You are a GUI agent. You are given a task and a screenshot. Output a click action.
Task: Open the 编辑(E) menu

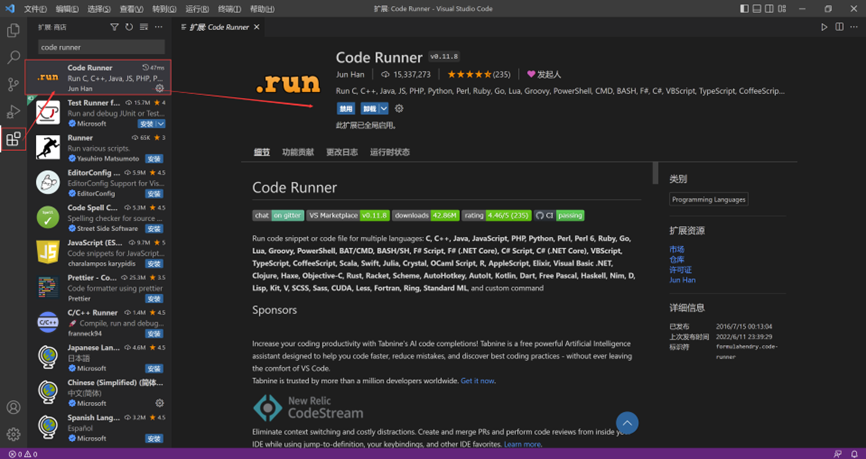(x=67, y=9)
